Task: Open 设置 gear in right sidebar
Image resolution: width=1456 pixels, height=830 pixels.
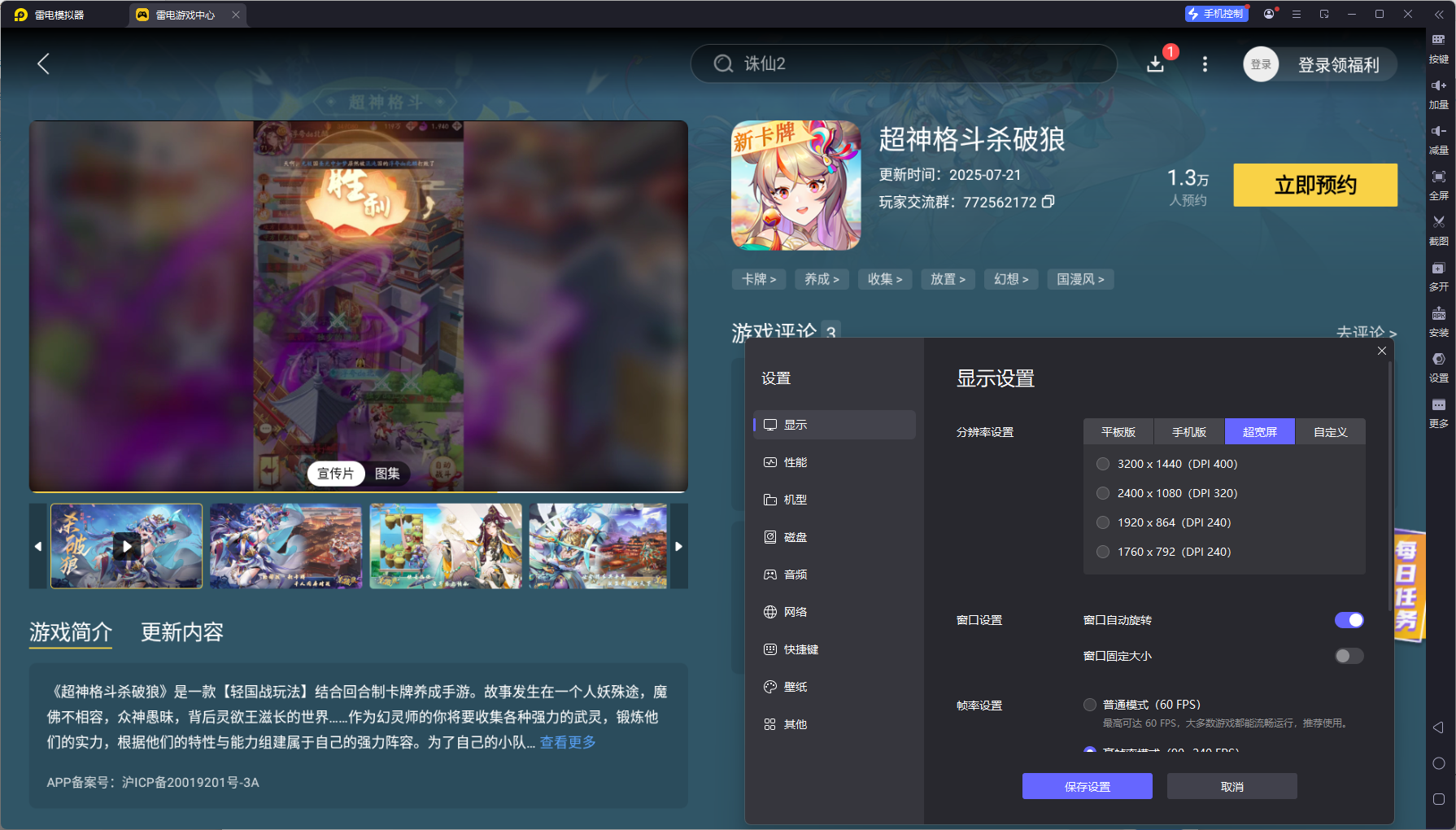Action: click(1439, 368)
